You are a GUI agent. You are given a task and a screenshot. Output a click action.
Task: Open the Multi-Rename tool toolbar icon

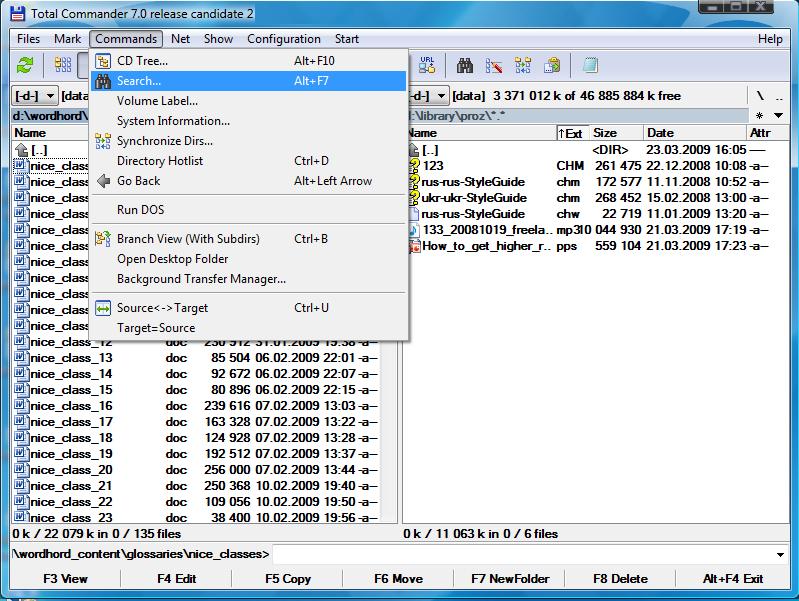[493, 65]
